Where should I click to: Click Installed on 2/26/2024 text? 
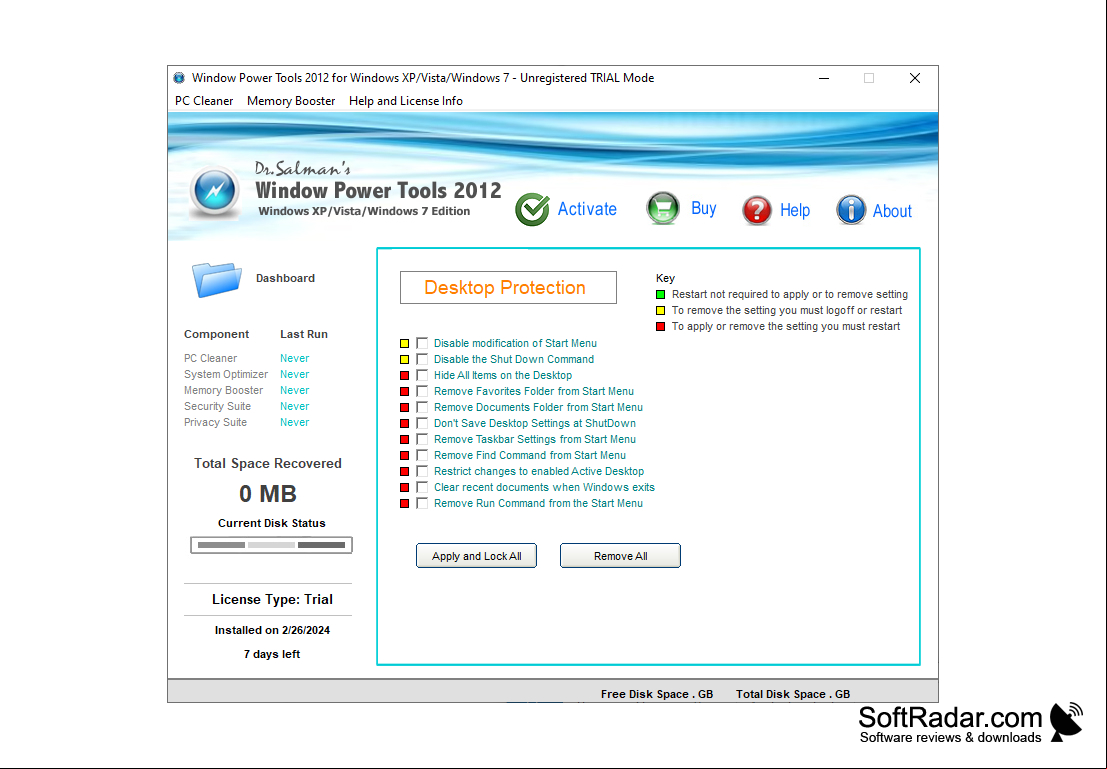coord(272,631)
